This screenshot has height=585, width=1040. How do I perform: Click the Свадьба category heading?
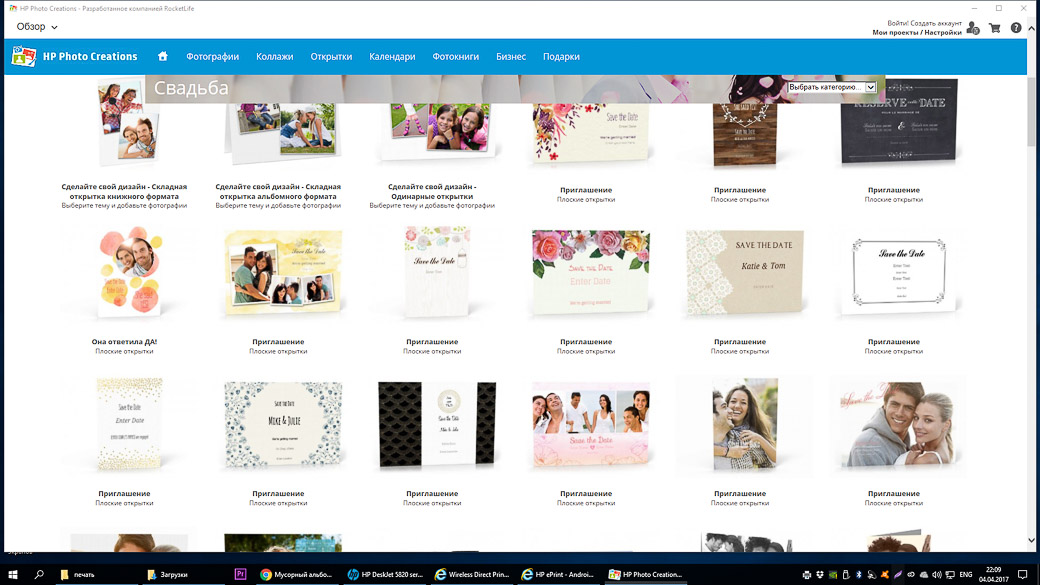pos(191,88)
